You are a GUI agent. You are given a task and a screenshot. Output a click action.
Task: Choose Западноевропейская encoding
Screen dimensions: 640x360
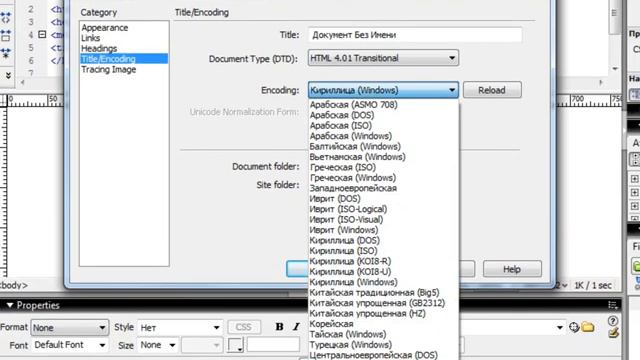tap(384, 188)
